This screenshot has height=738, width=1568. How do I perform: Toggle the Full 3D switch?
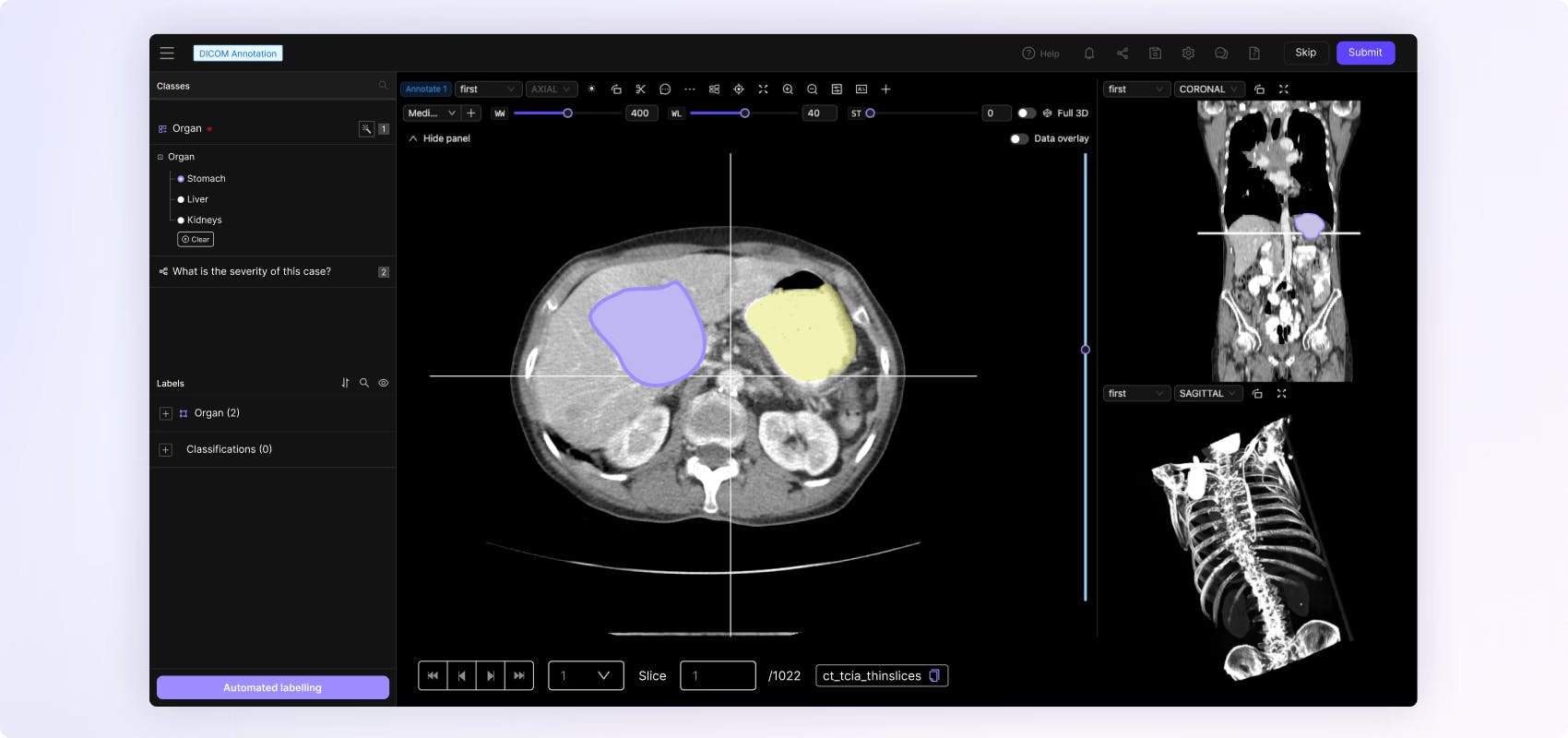(x=1026, y=113)
